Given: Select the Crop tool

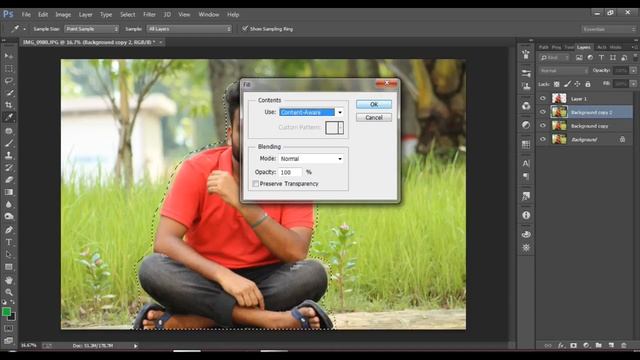Looking at the screenshot, I should pos(9,105).
